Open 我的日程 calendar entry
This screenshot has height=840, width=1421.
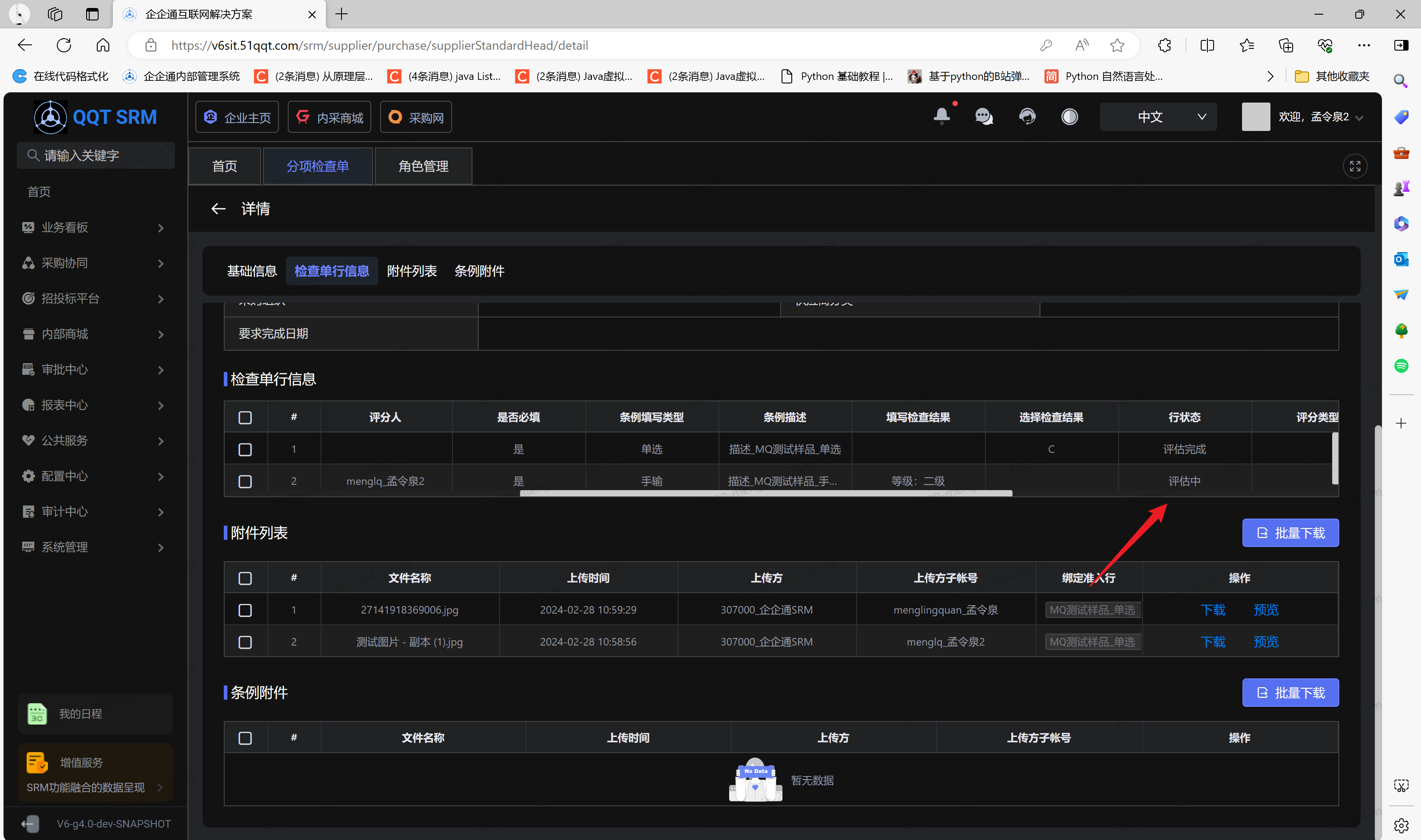[95, 714]
